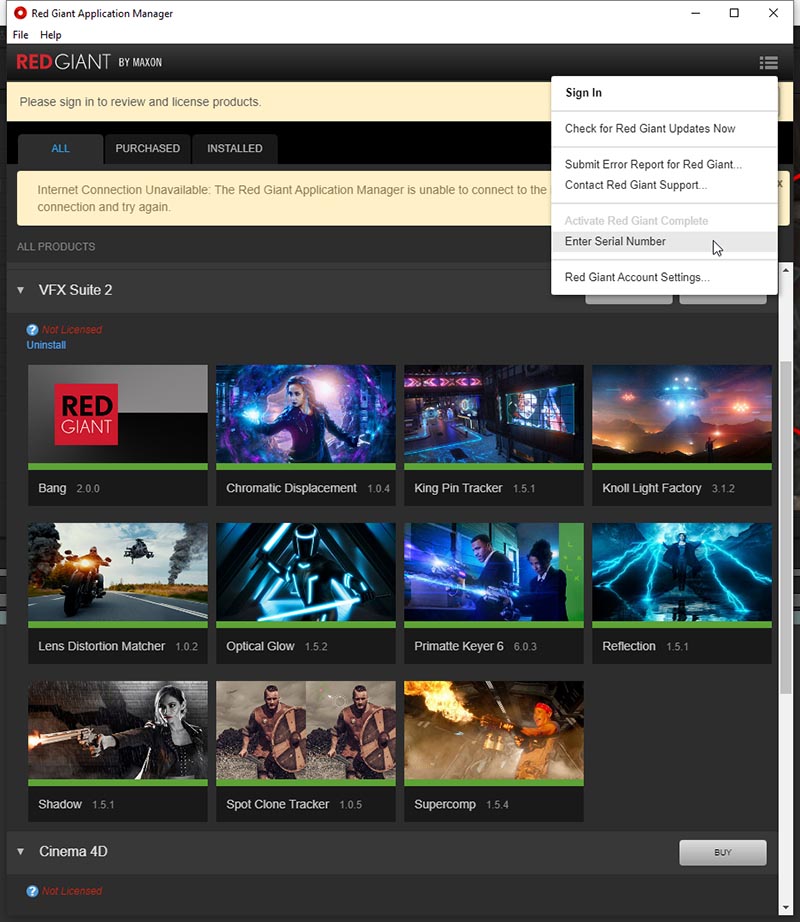Switch to the ALL tab

pyautogui.click(x=61, y=149)
